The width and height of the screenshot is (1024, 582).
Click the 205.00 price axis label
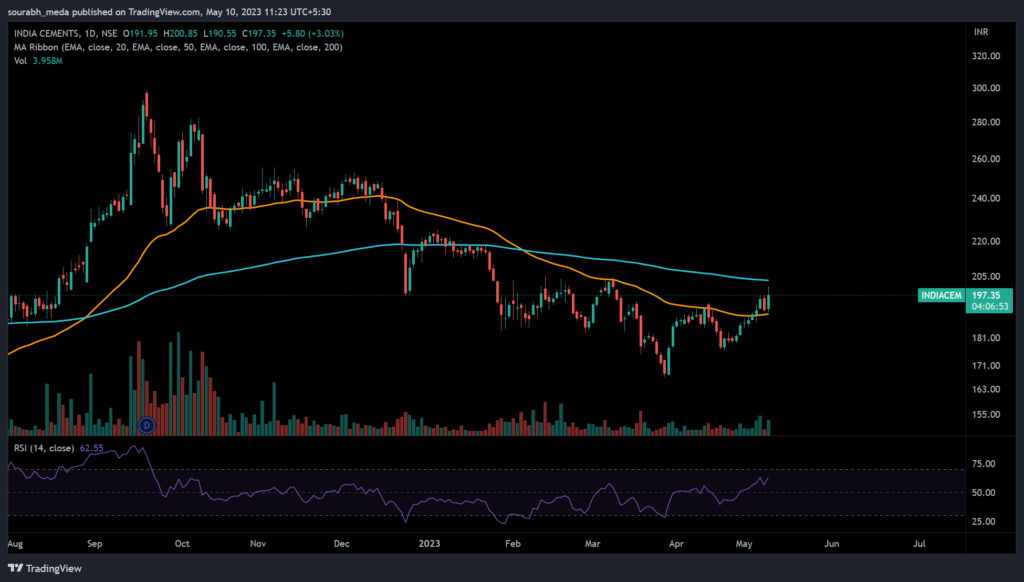point(985,277)
